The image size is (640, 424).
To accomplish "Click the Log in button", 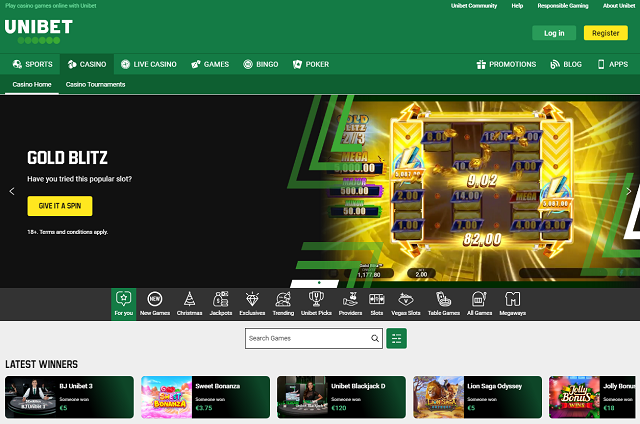I will [554, 33].
